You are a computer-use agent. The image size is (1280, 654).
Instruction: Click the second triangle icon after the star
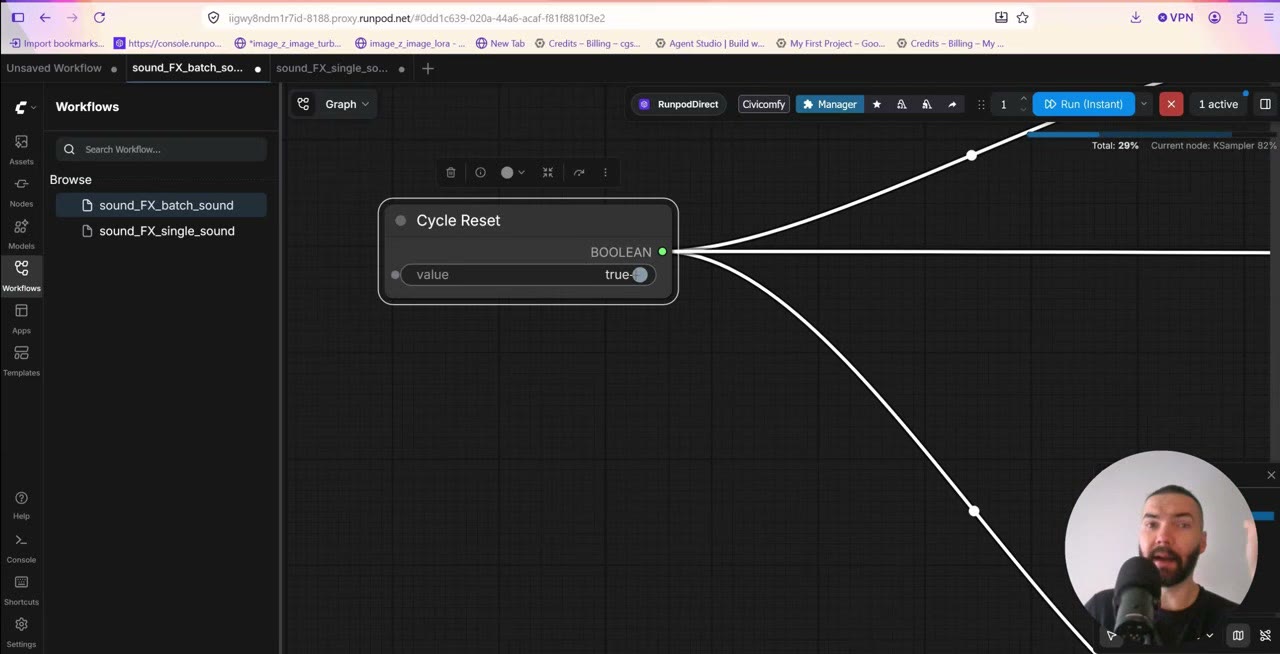click(927, 104)
